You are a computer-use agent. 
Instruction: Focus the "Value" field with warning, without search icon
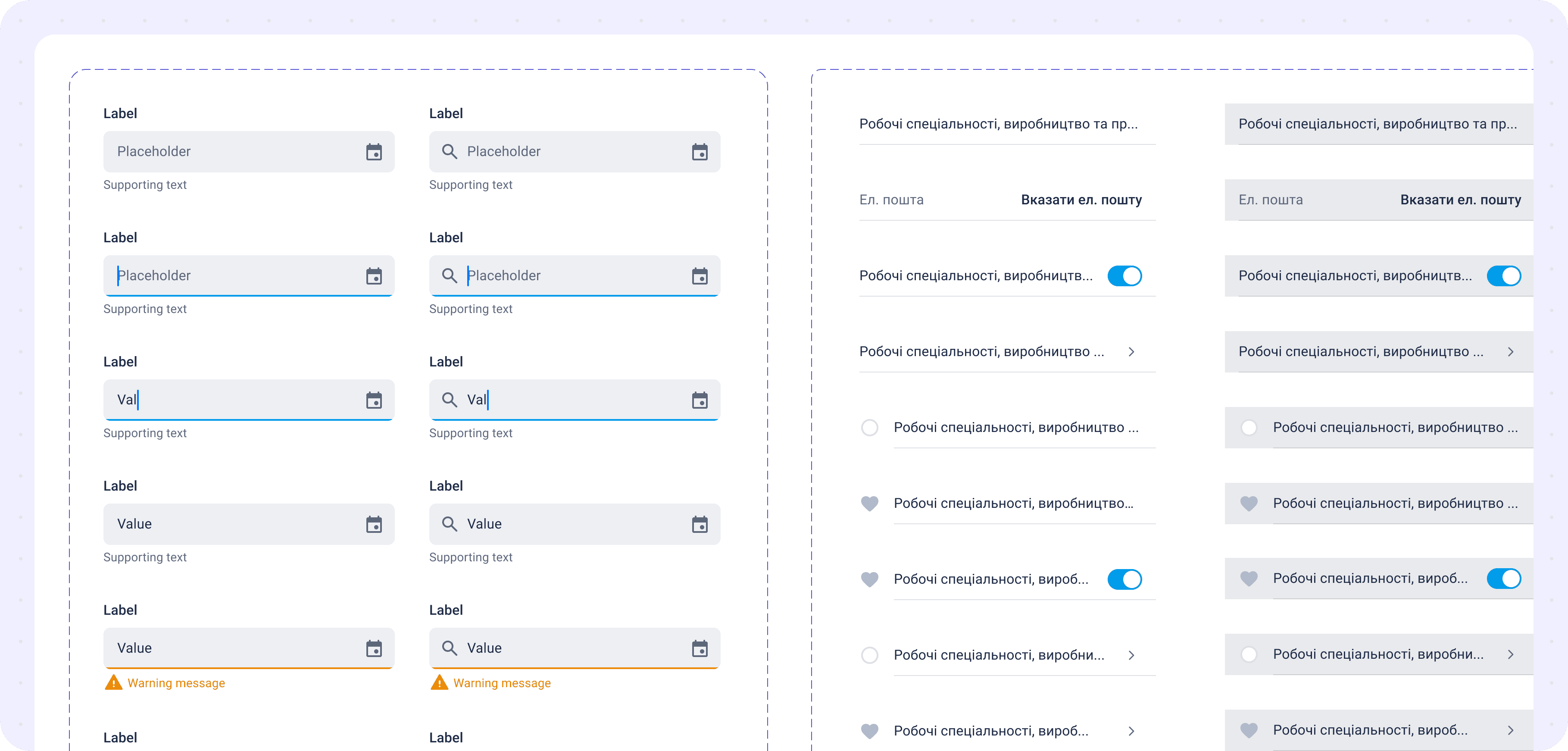tap(237, 648)
